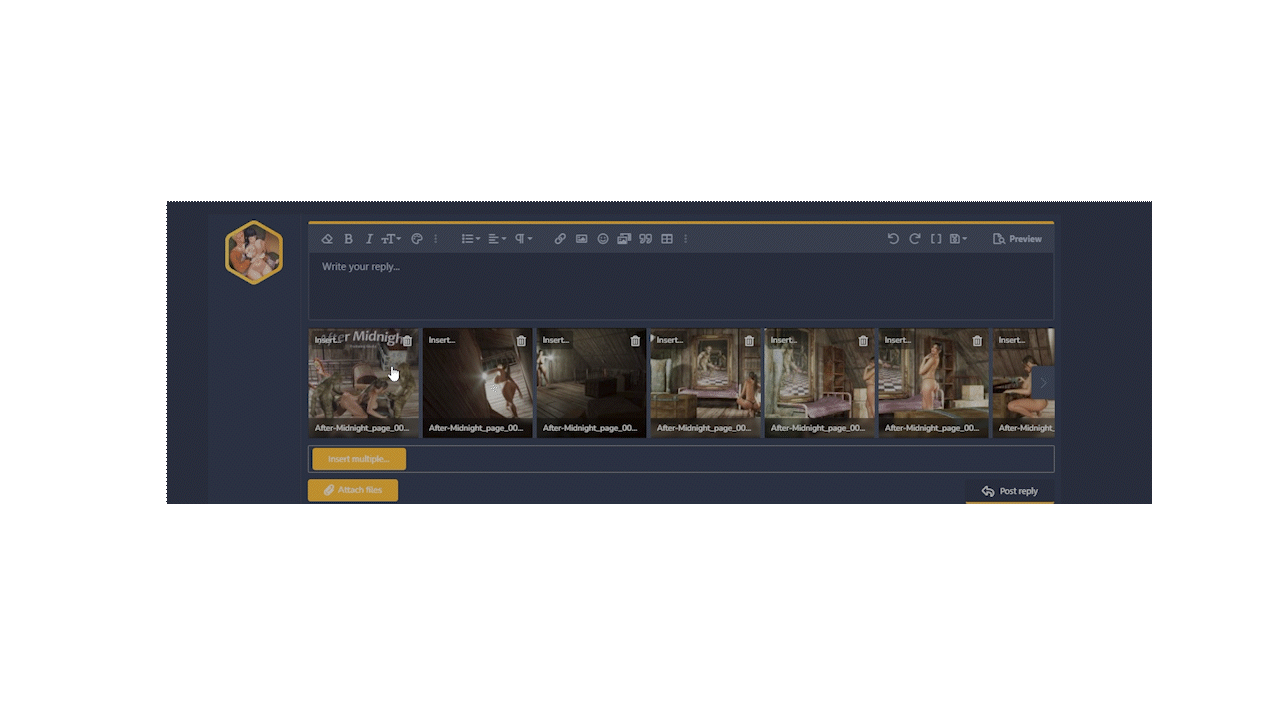1280x720 pixels.
Task: Show next attachments with the right arrow
Action: (x=1043, y=383)
